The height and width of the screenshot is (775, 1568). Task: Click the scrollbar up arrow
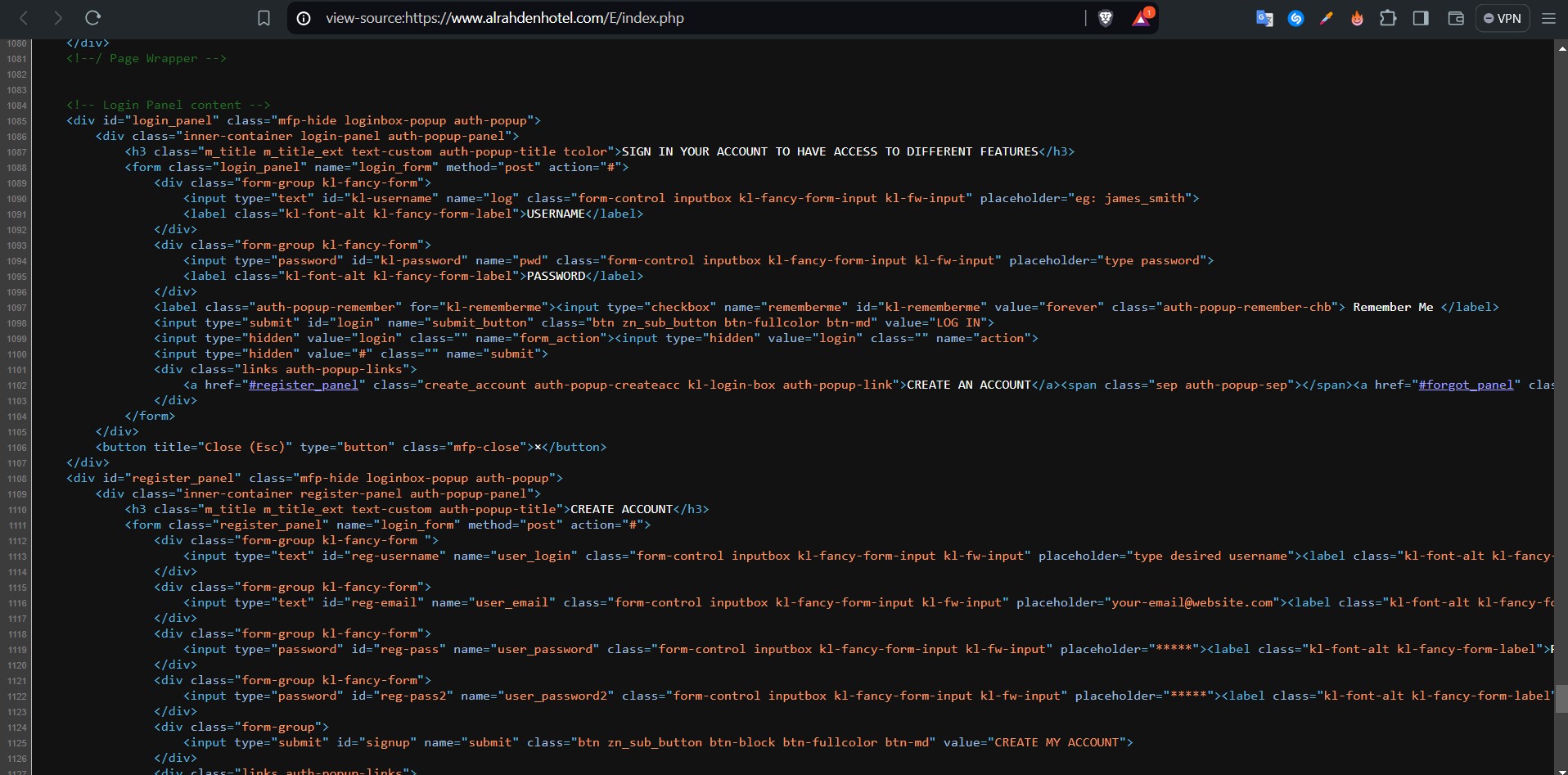click(1561, 48)
